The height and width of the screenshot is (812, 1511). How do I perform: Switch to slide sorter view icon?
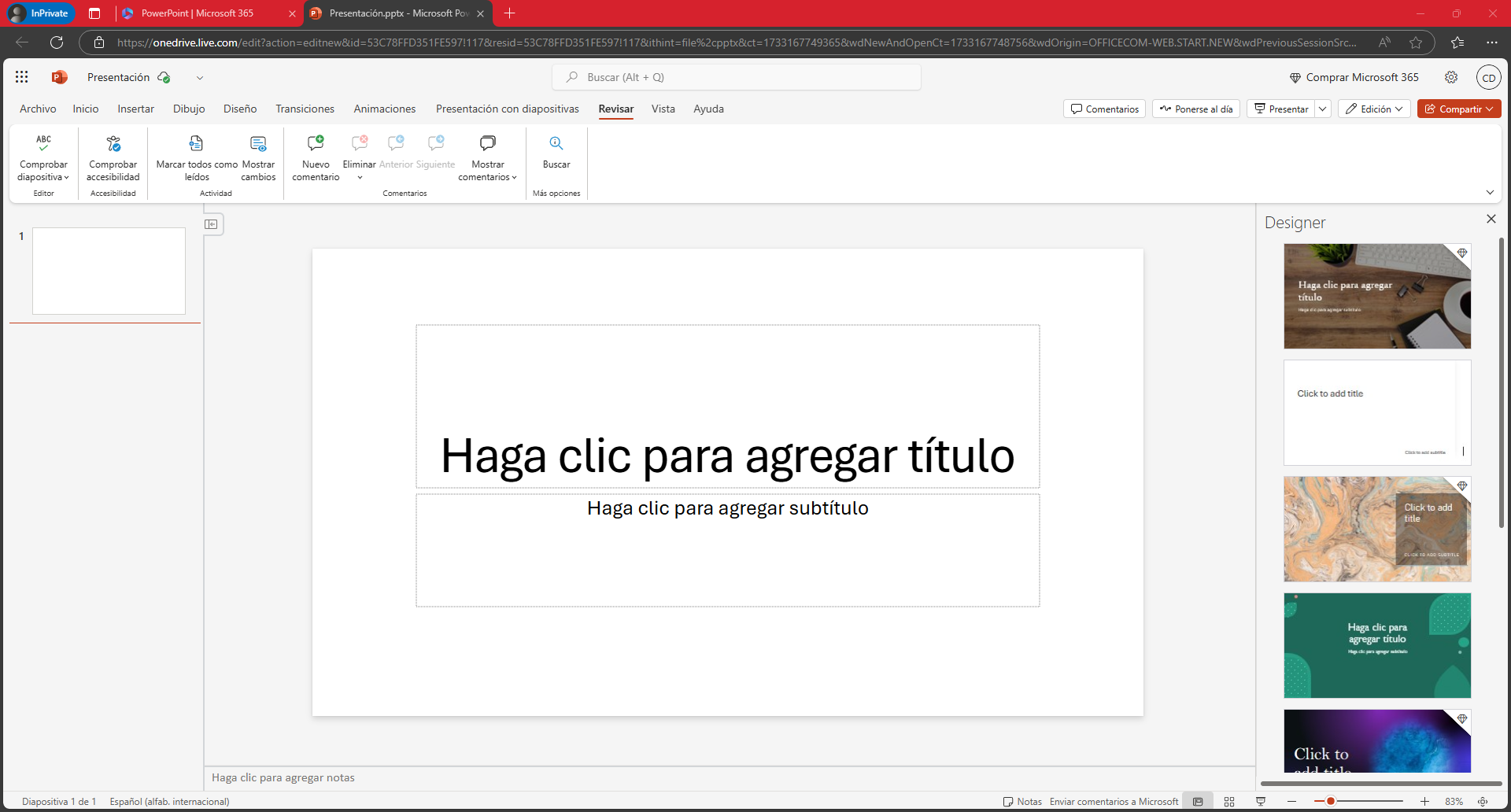(1228, 802)
